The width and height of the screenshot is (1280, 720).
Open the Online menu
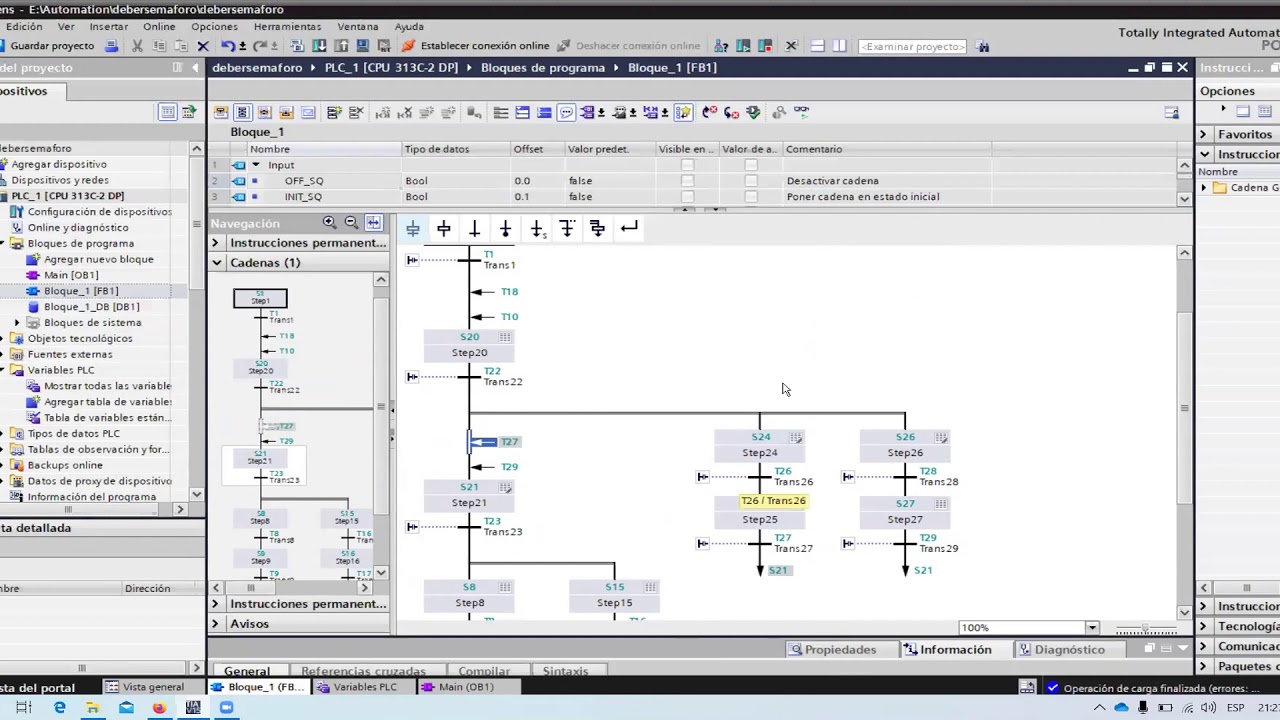tap(159, 27)
